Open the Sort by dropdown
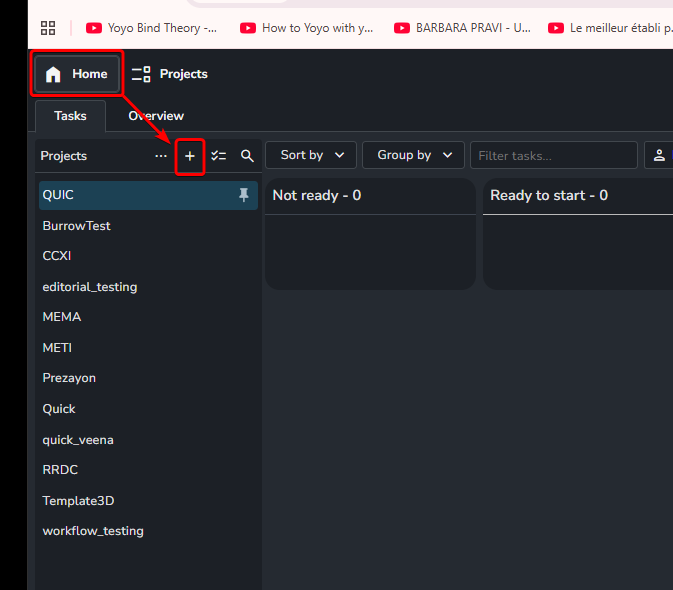Viewport: 673px width, 590px height. pyautogui.click(x=311, y=155)
